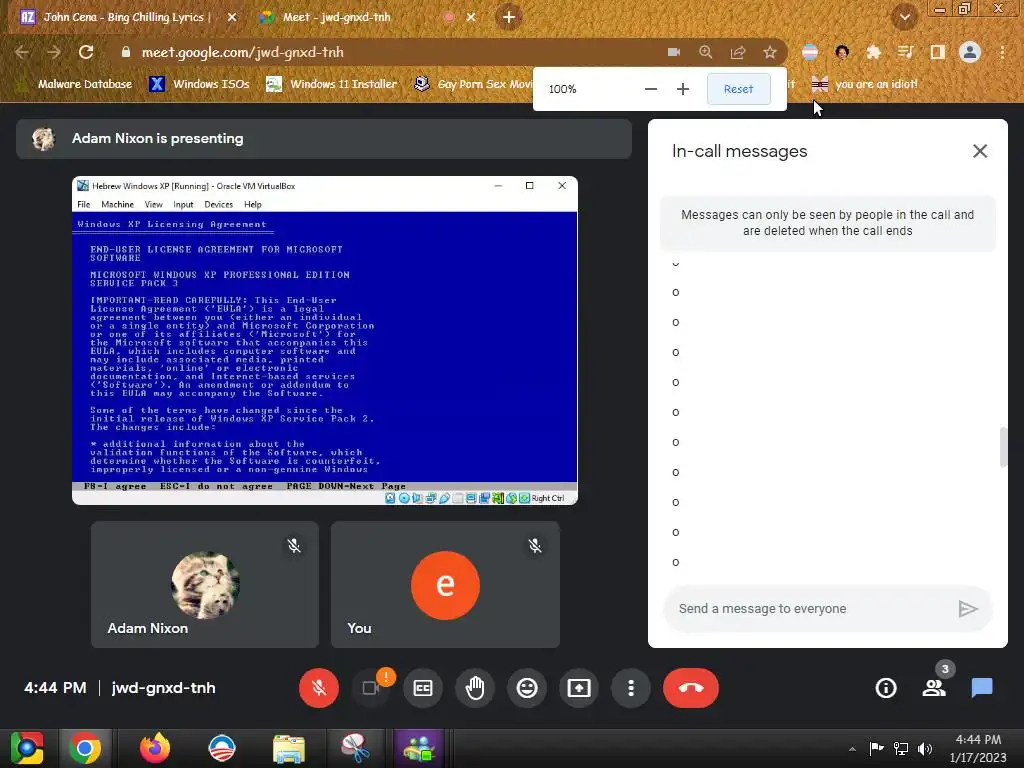Click the volume speaker tray icon
This screenshot has width=1024, height=768.
click(x=925, y=748)
